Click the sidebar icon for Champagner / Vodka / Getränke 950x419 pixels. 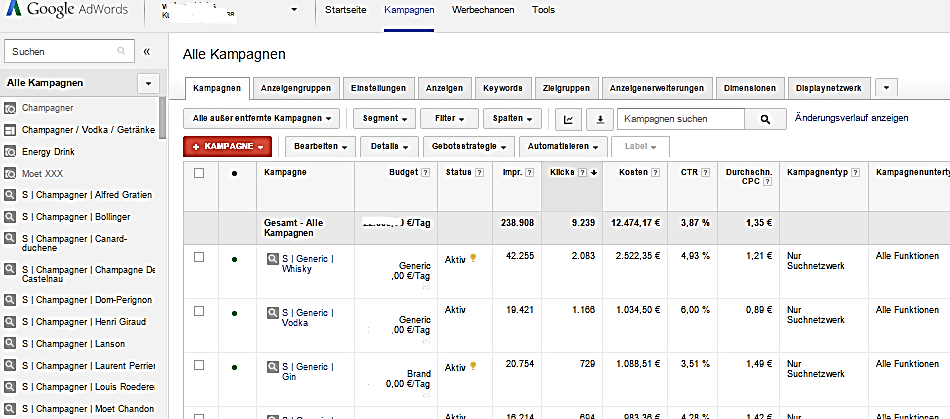click(10, 130)
